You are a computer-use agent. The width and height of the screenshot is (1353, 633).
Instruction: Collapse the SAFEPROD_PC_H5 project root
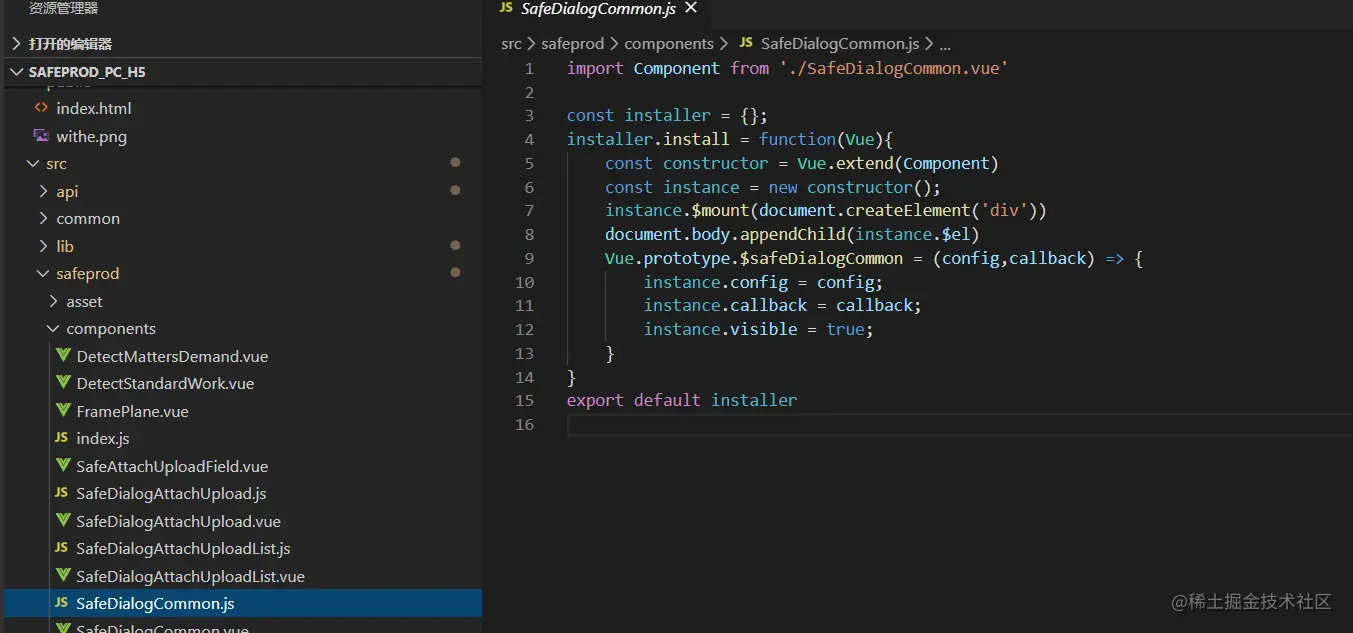tap(16, 72)
